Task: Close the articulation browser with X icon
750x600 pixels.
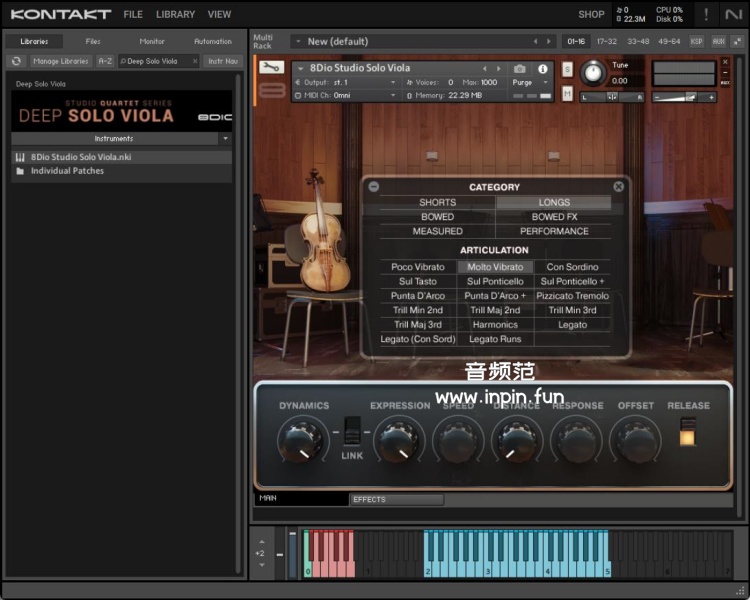Action: (x=618, y=186)
